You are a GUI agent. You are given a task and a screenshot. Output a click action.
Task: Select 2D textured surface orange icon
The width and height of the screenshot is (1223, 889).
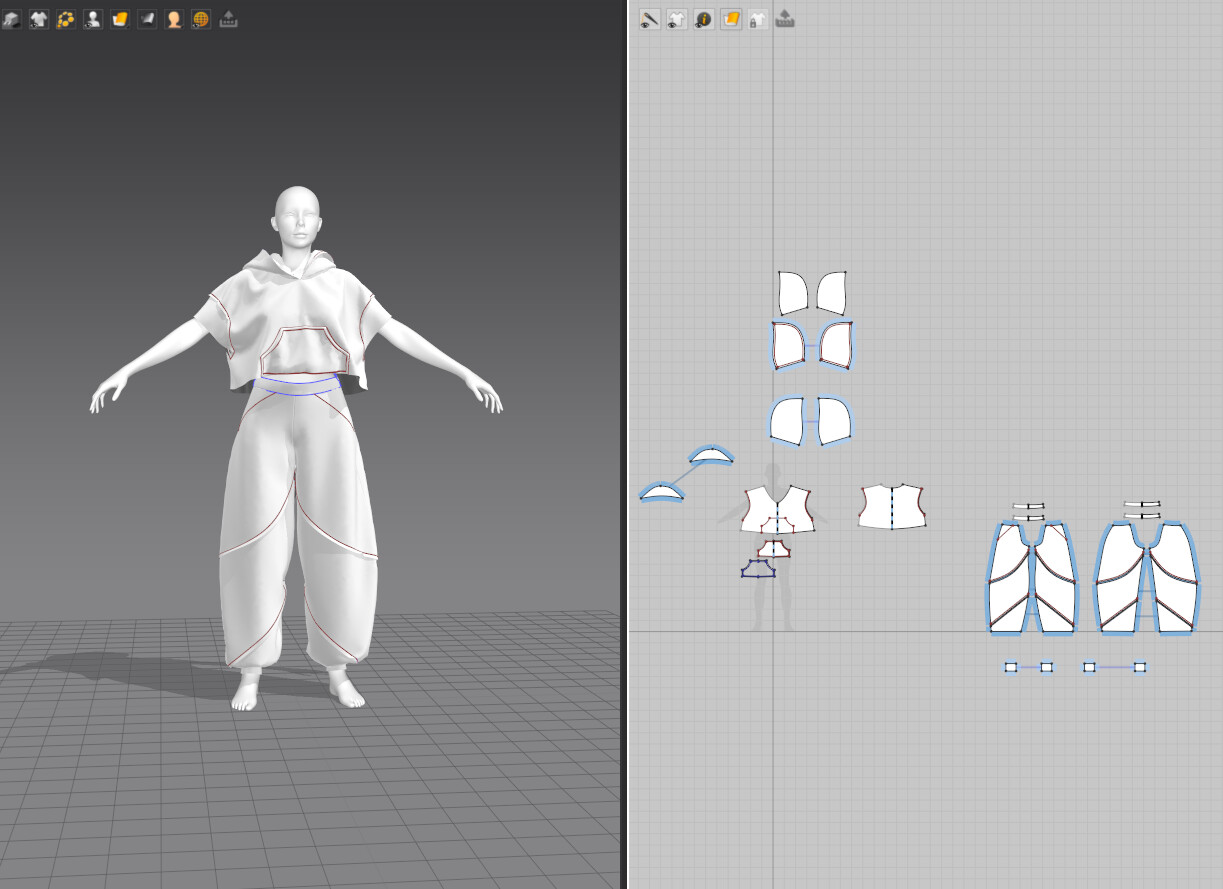(x=731, y=19)
